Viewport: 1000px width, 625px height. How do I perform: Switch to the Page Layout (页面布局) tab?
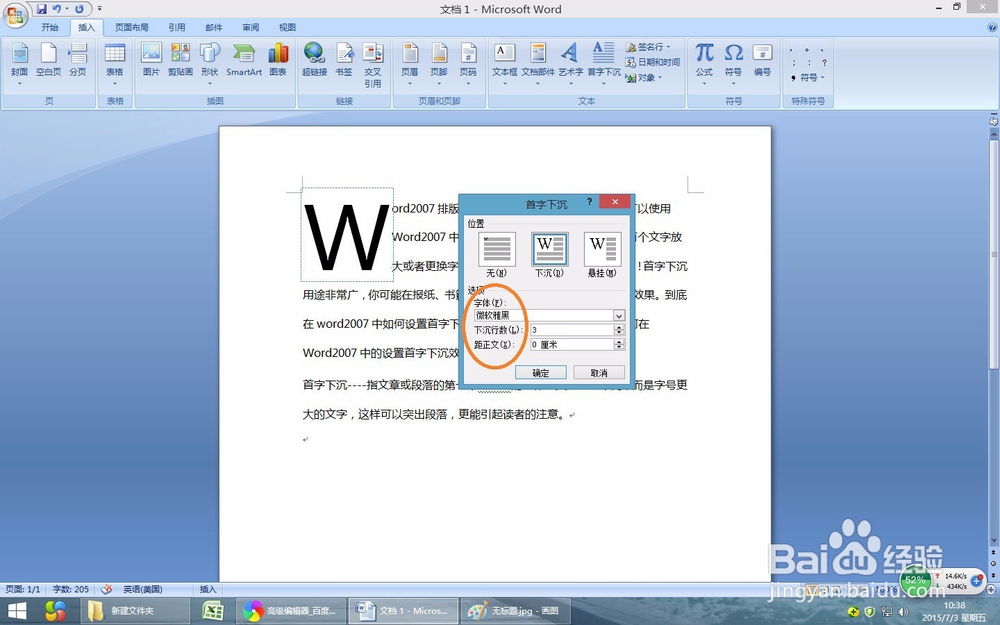131,27
